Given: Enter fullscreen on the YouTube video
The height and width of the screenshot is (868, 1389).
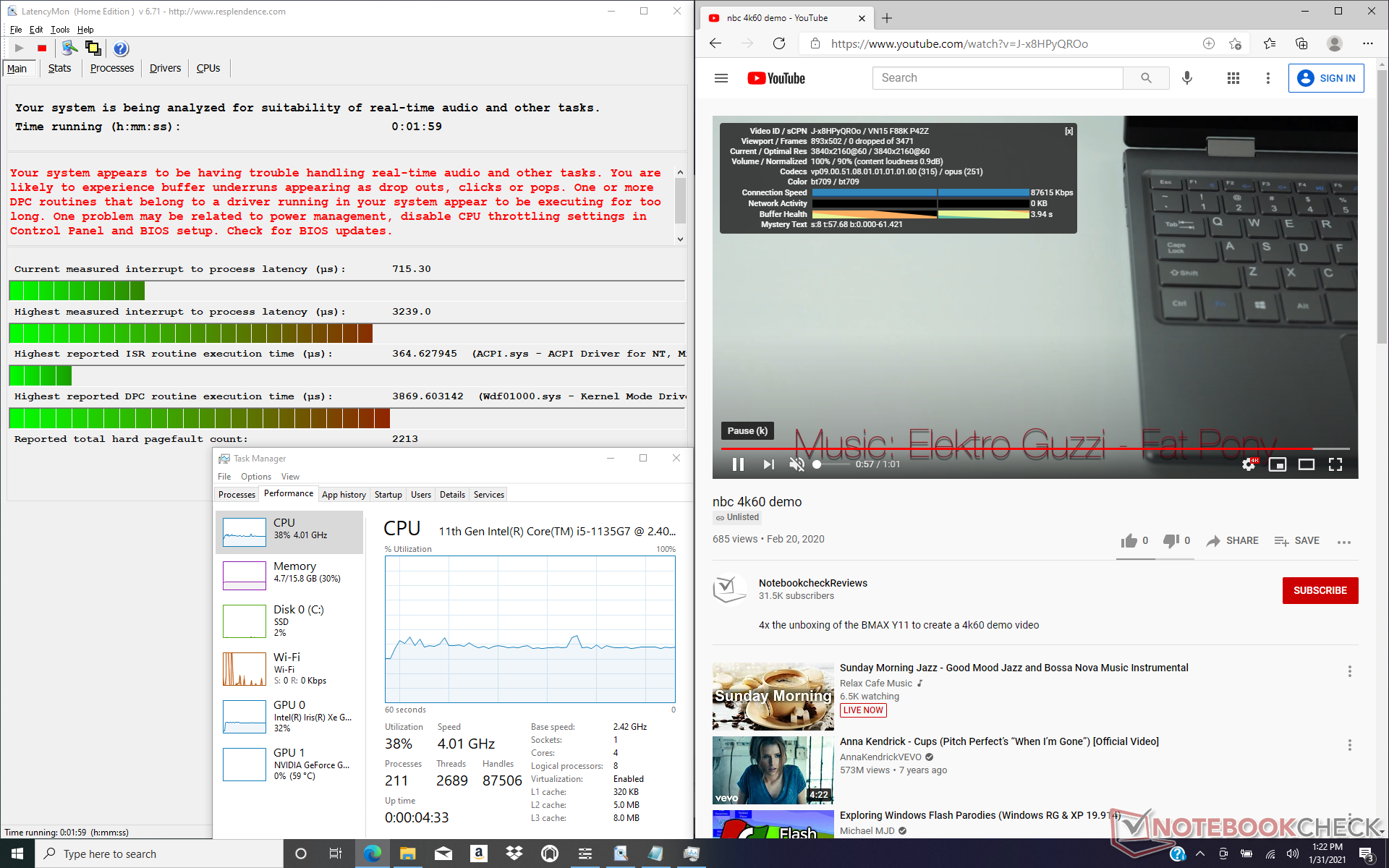Looking at the screenshot, I should 1335,464.
